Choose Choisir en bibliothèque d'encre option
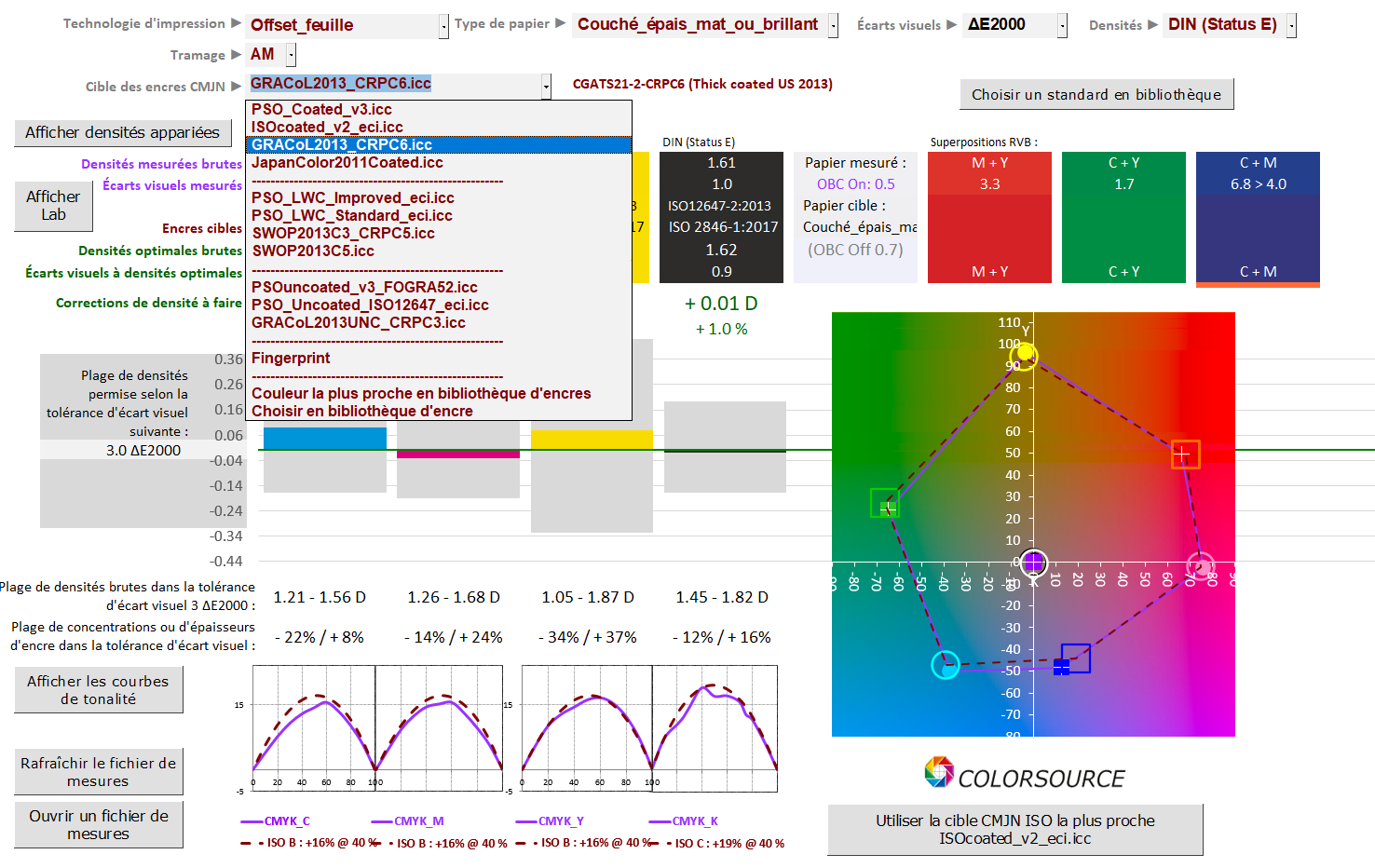The width and height of the screenshot is (1375, 868). click(439, 412)
